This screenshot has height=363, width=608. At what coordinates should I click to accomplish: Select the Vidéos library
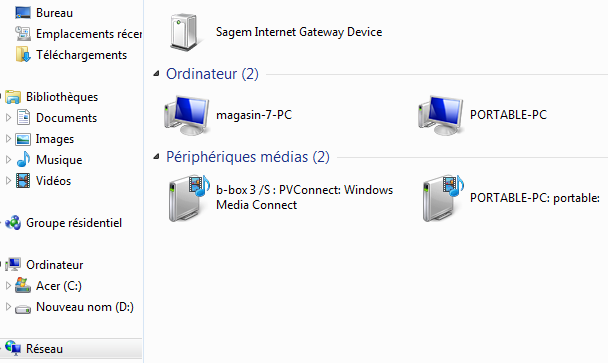(54, 181)
